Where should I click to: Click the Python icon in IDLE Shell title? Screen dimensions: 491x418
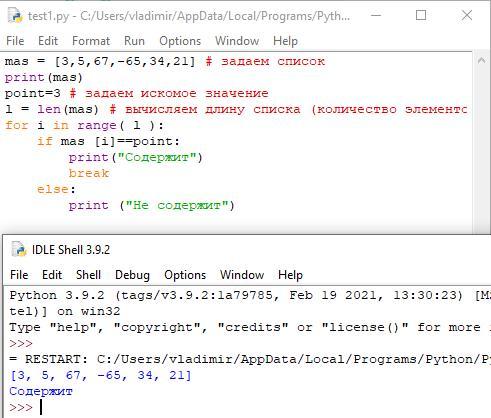(x=19, y=250)
